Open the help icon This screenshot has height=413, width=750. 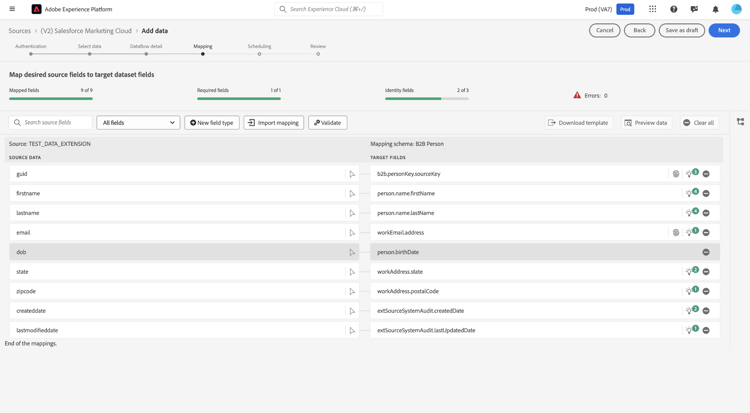click(673, 9)
